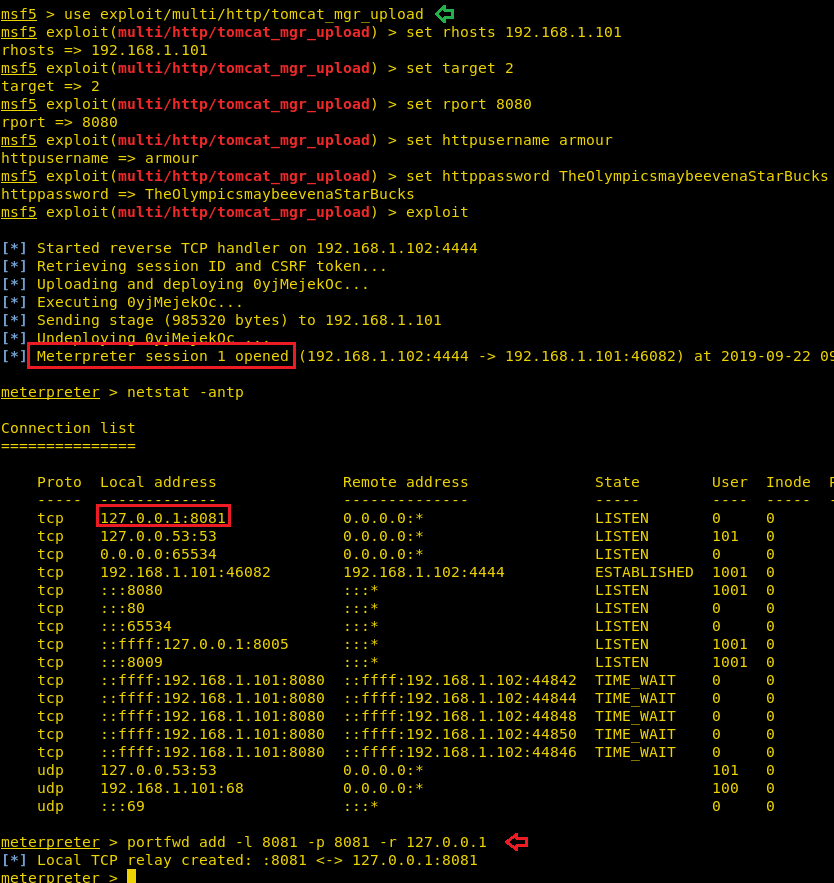The height and width of the screenshot is (883, 834).
Task: Click the 'Remote address' column header
Action: [405, 483]
